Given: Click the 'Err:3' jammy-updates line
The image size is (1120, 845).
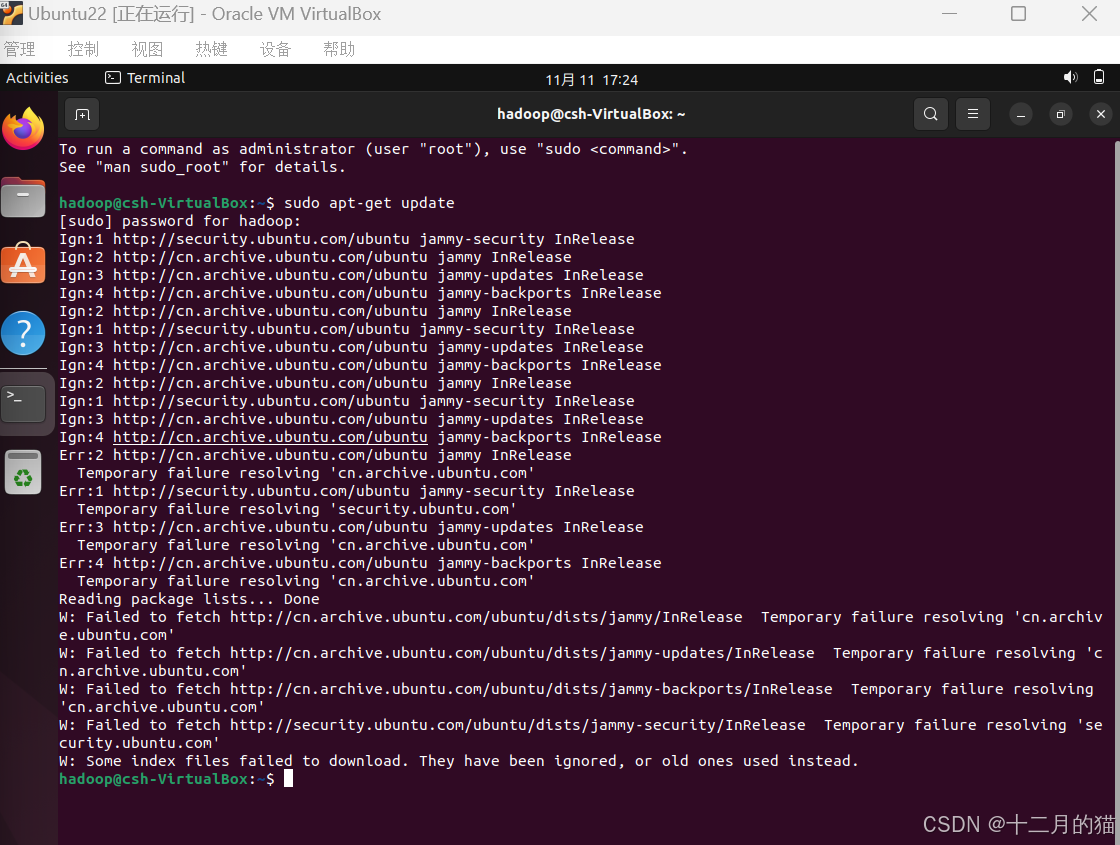Looking at the screenshot, I should [351, 526].
